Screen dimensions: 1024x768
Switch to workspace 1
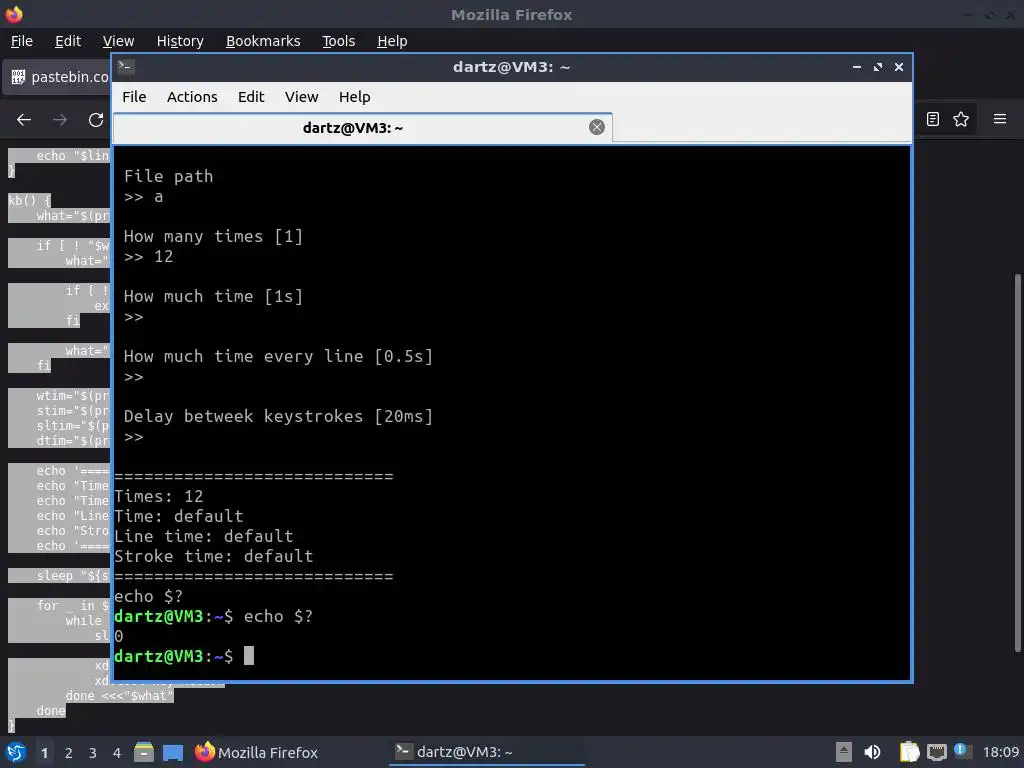click(x=44, y=753)
